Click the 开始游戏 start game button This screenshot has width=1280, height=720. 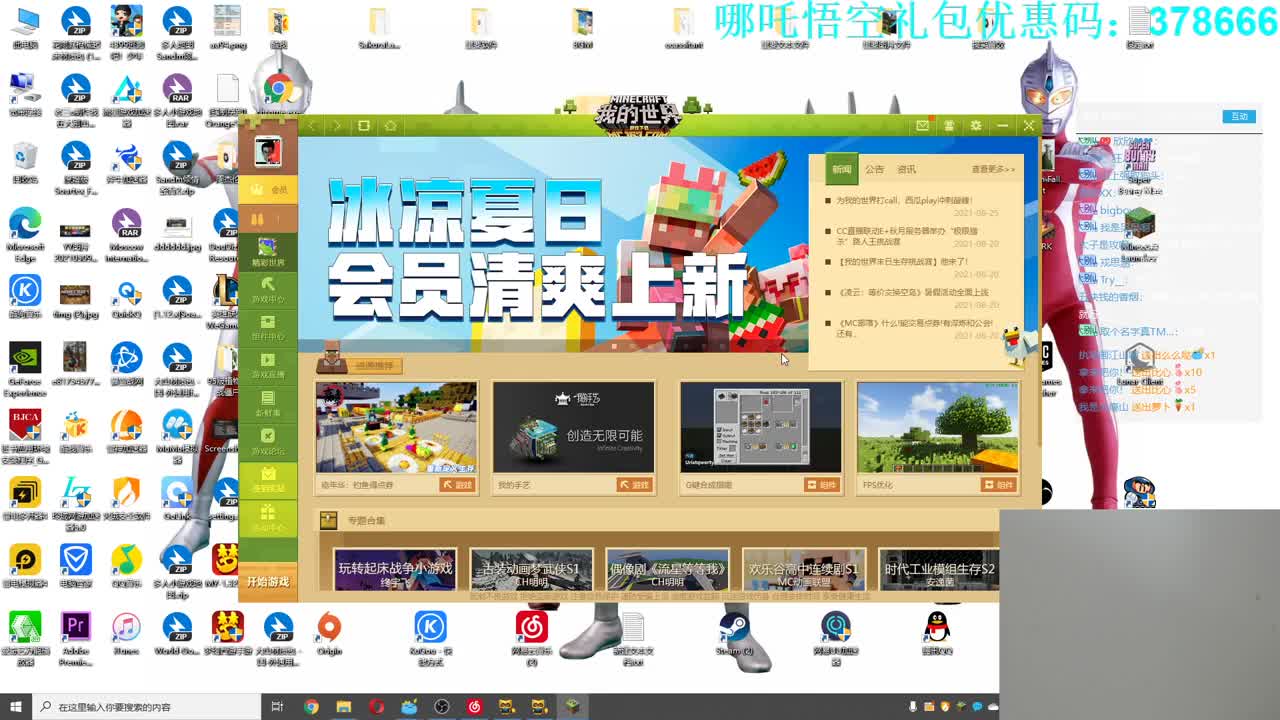click(x=268, y=581)
